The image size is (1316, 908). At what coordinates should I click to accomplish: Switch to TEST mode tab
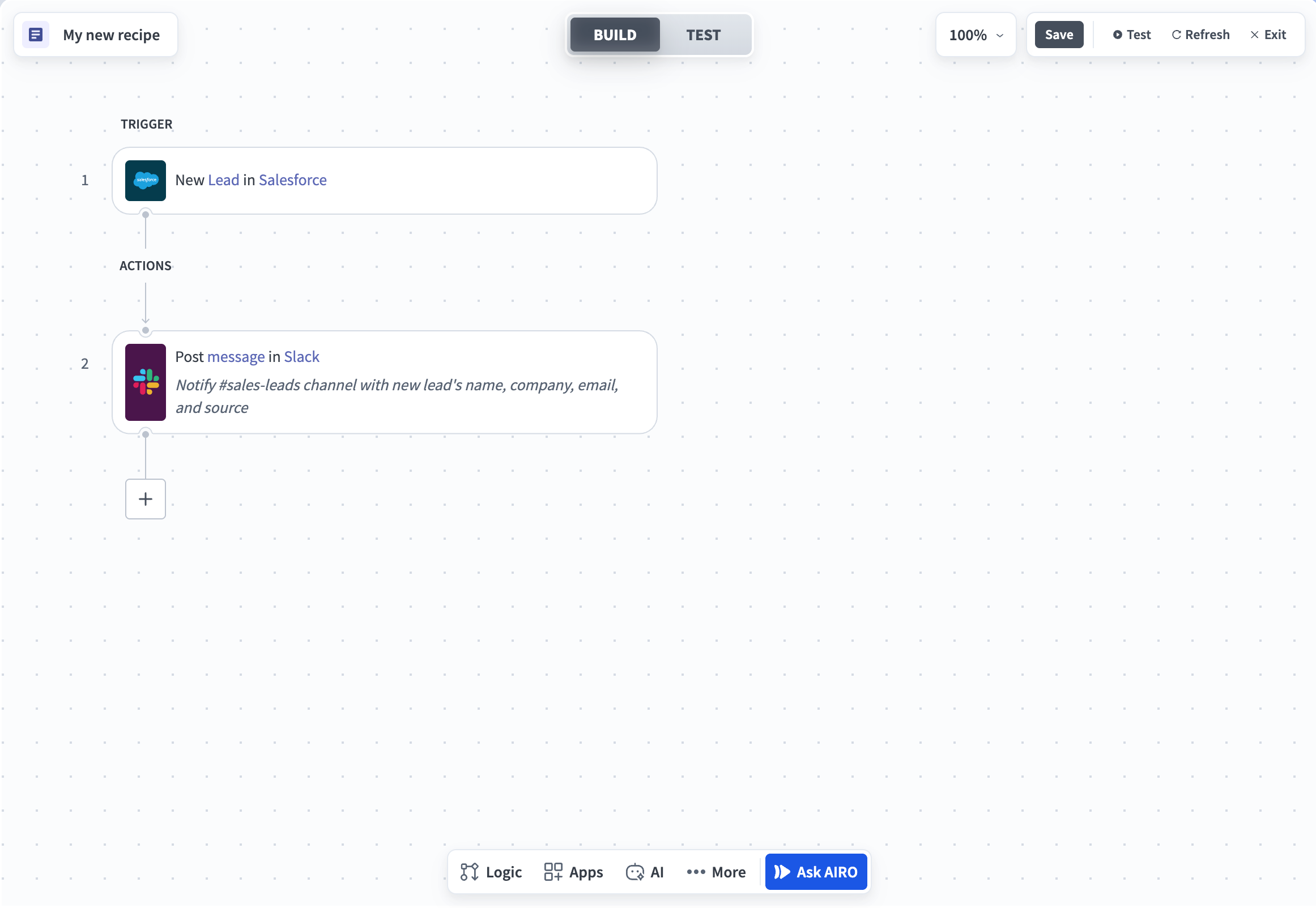704,35
